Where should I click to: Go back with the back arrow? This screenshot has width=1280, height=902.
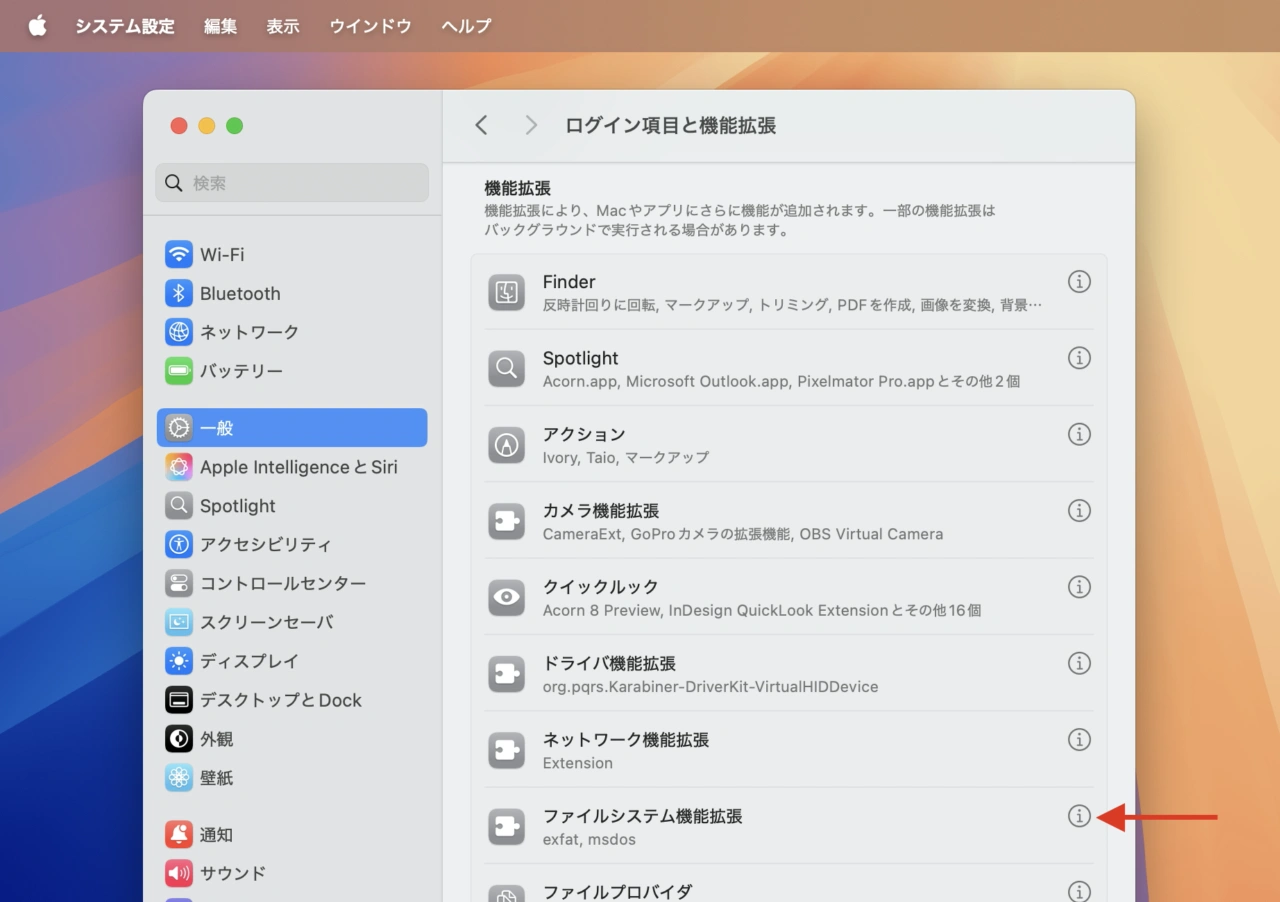click(x=481, y=125)
